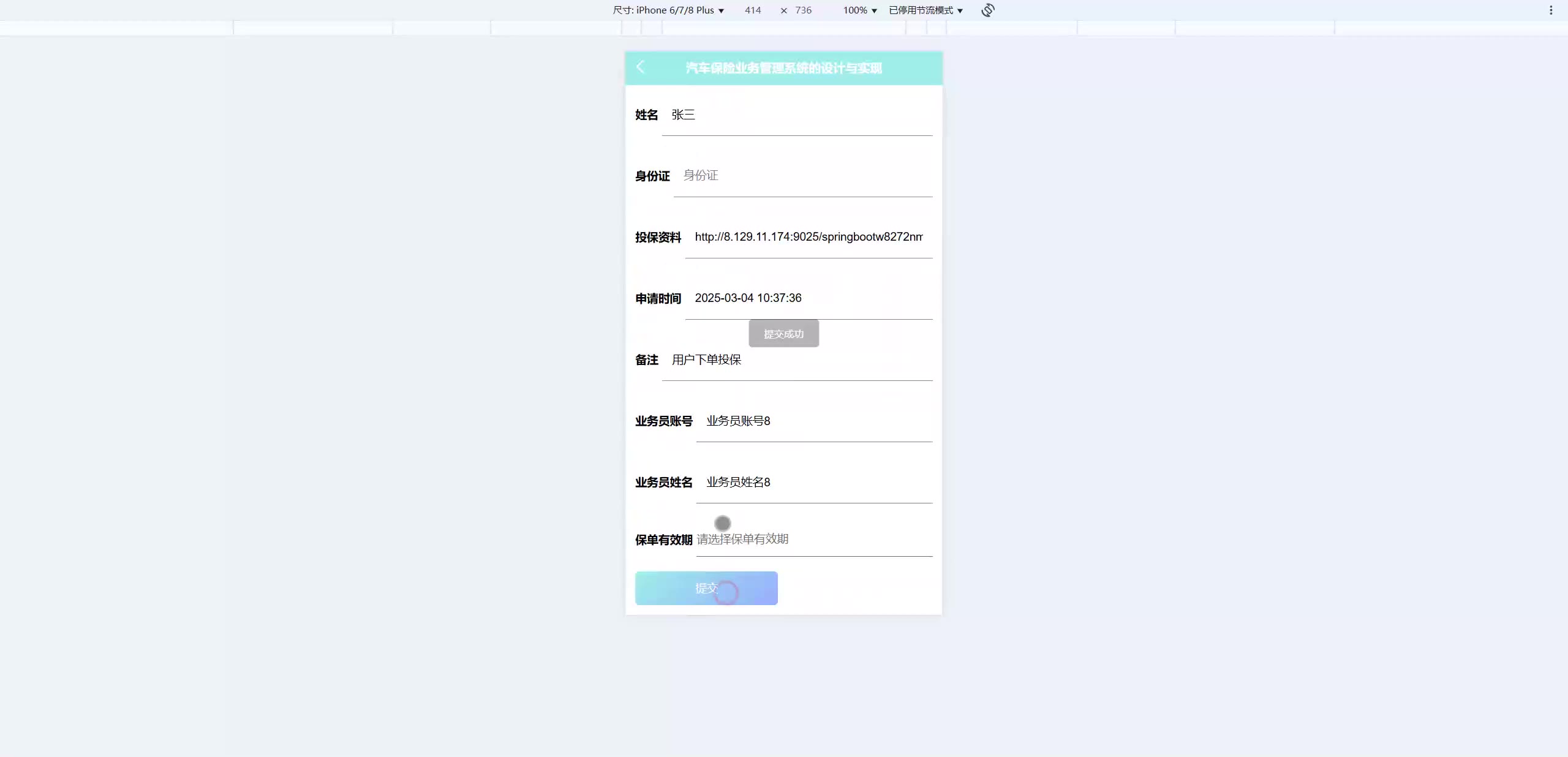Image resolution: width=1568 pixels, height=757 pixels.
Task: Click the 姓名 input field
Action: point(796,115)
